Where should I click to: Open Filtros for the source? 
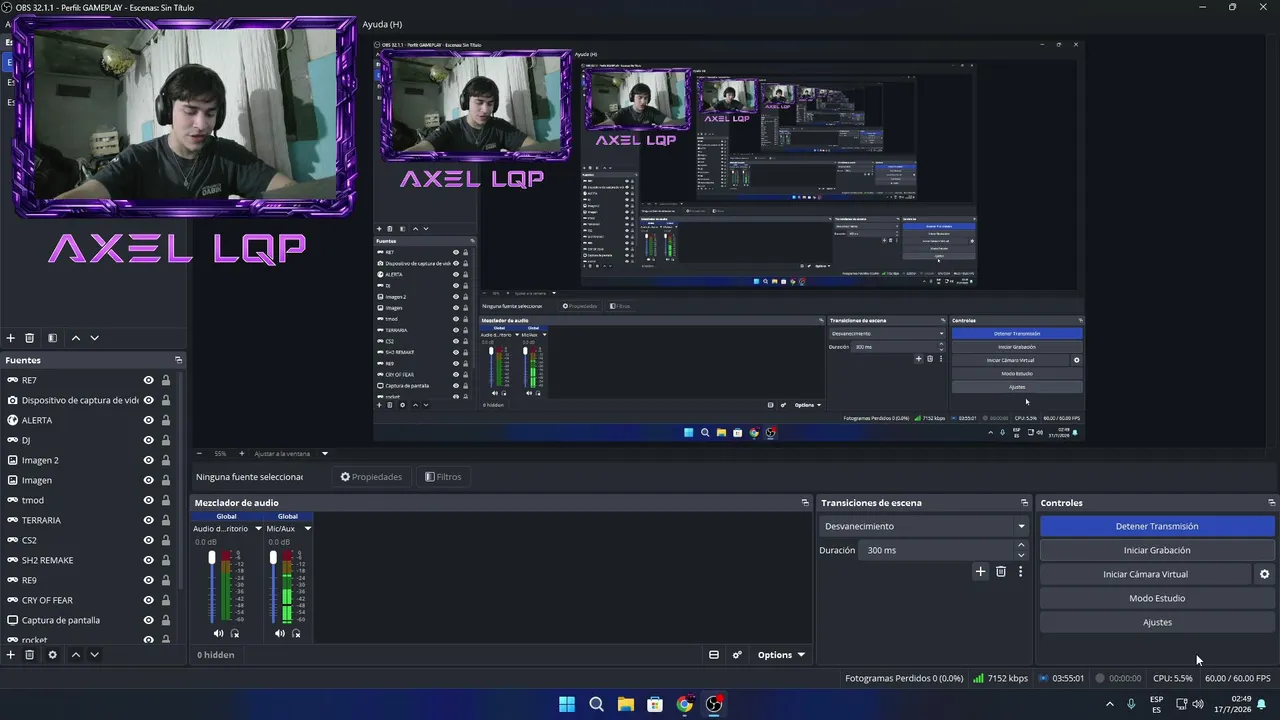443,477
